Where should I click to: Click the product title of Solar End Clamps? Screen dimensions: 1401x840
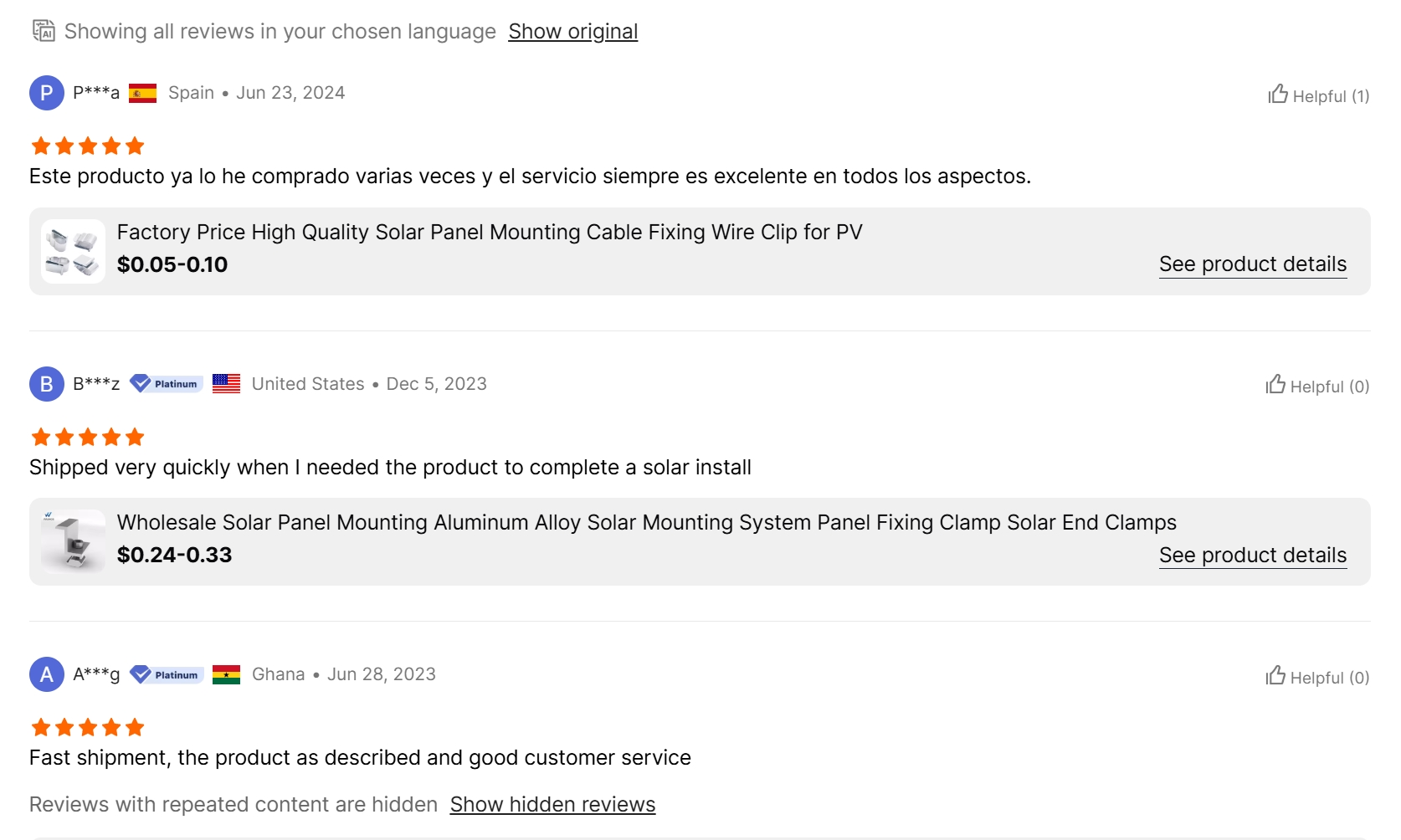pyautogui.click(x=646, y=522)
